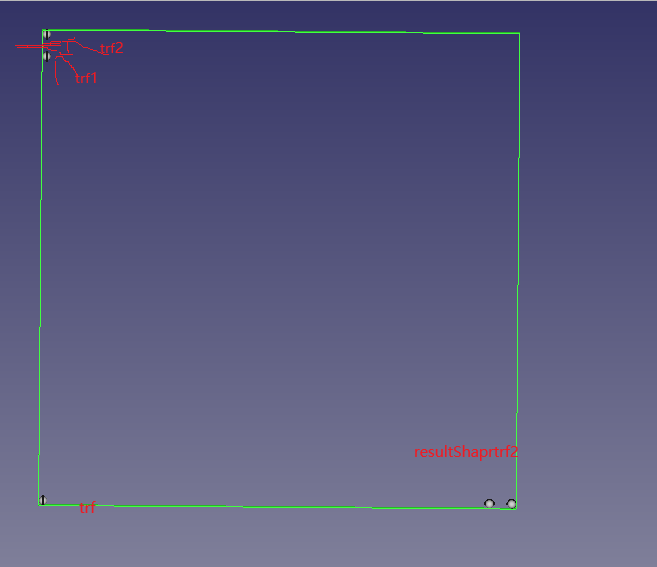Select the trf label near bottom-left
The image size is (657, 567).
88,509
